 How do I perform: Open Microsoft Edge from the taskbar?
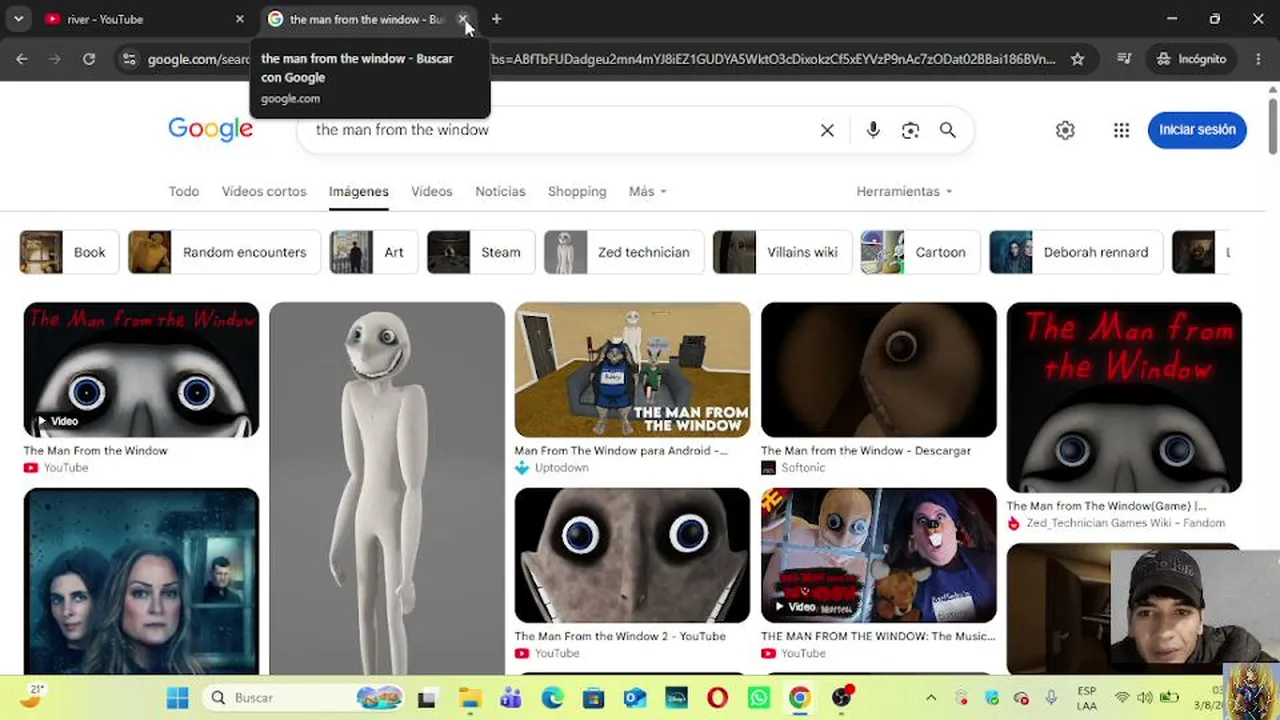pyautogui.click(x=552, y=697)
